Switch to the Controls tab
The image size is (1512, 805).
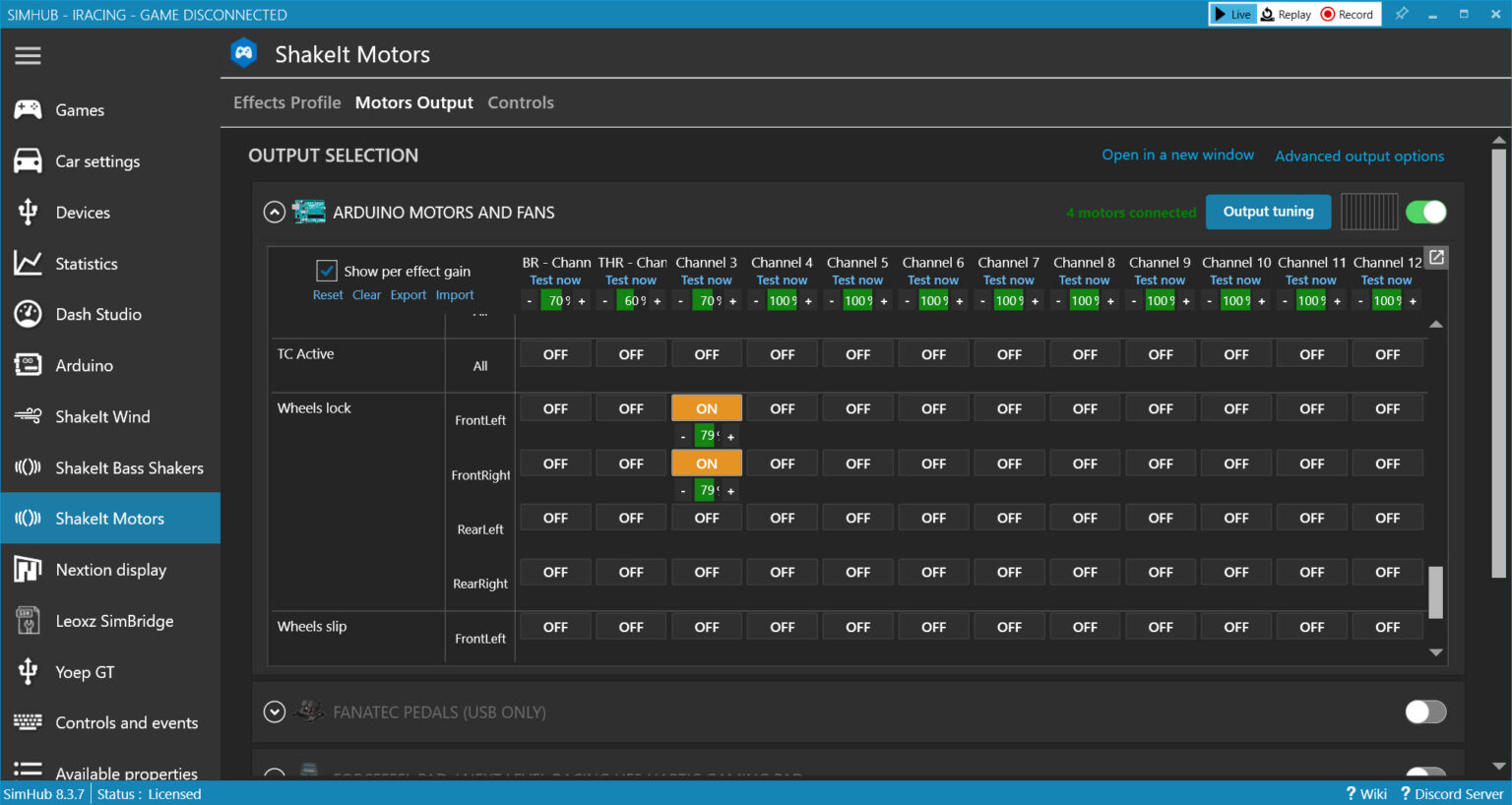click(x=521, y=103)
